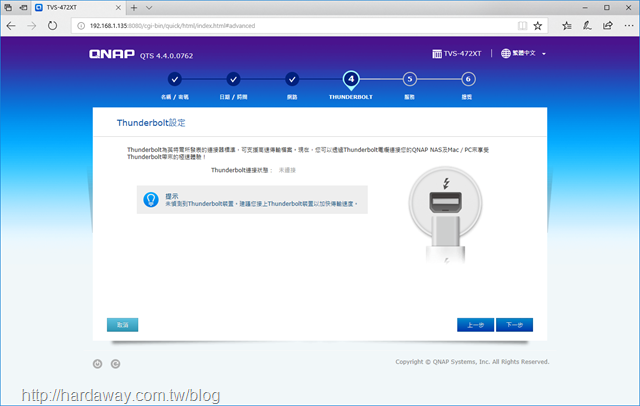This screenshot has height=406, width=640.
Task: Click the Thunderbolt設定 heading
Action: coord(151,123)
